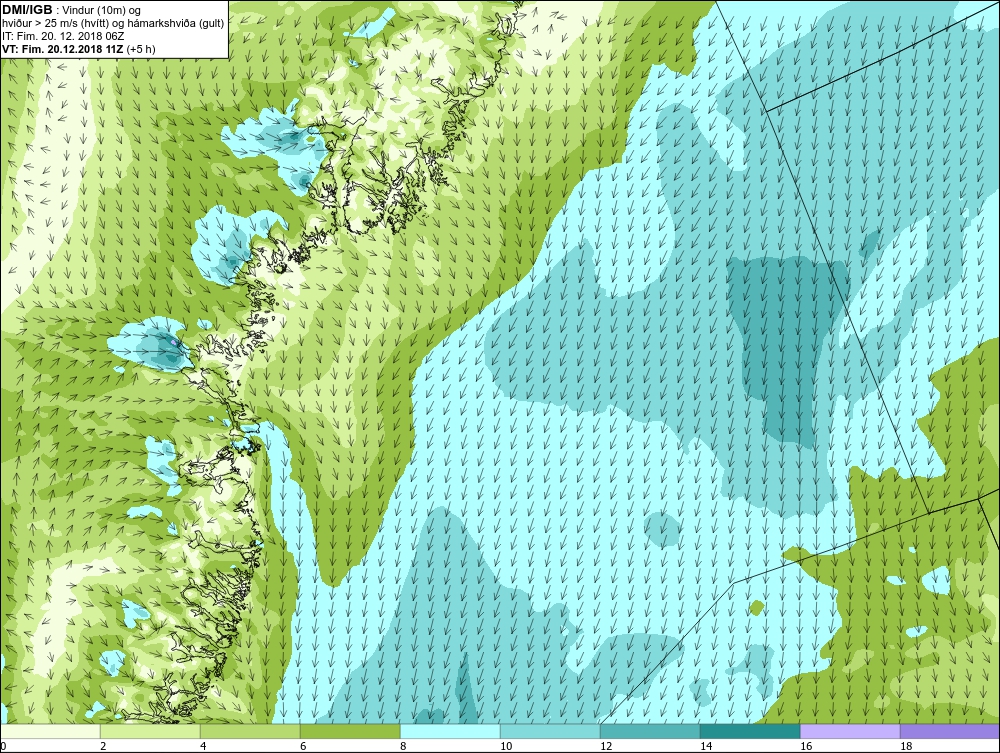Click the 10–12 m/s legend color swatch

point(550,731)
